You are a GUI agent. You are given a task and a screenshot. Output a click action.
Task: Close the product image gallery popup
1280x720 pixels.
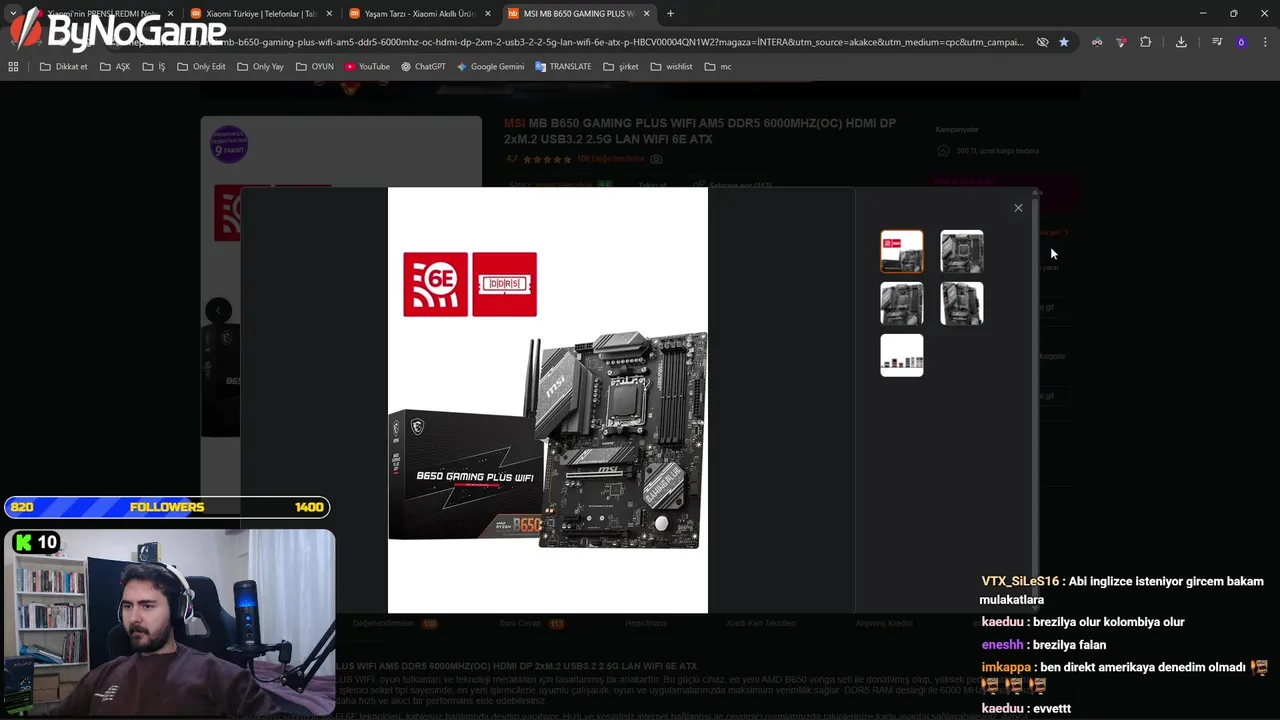click(1018, 208)
